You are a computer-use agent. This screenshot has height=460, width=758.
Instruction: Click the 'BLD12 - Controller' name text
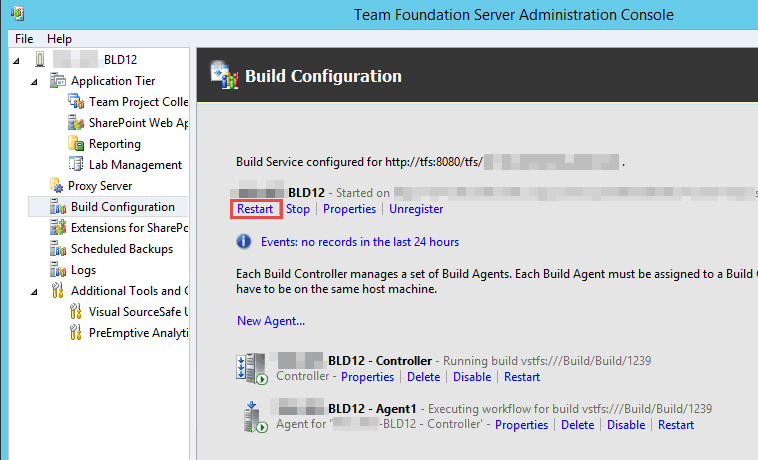[380, 361]
